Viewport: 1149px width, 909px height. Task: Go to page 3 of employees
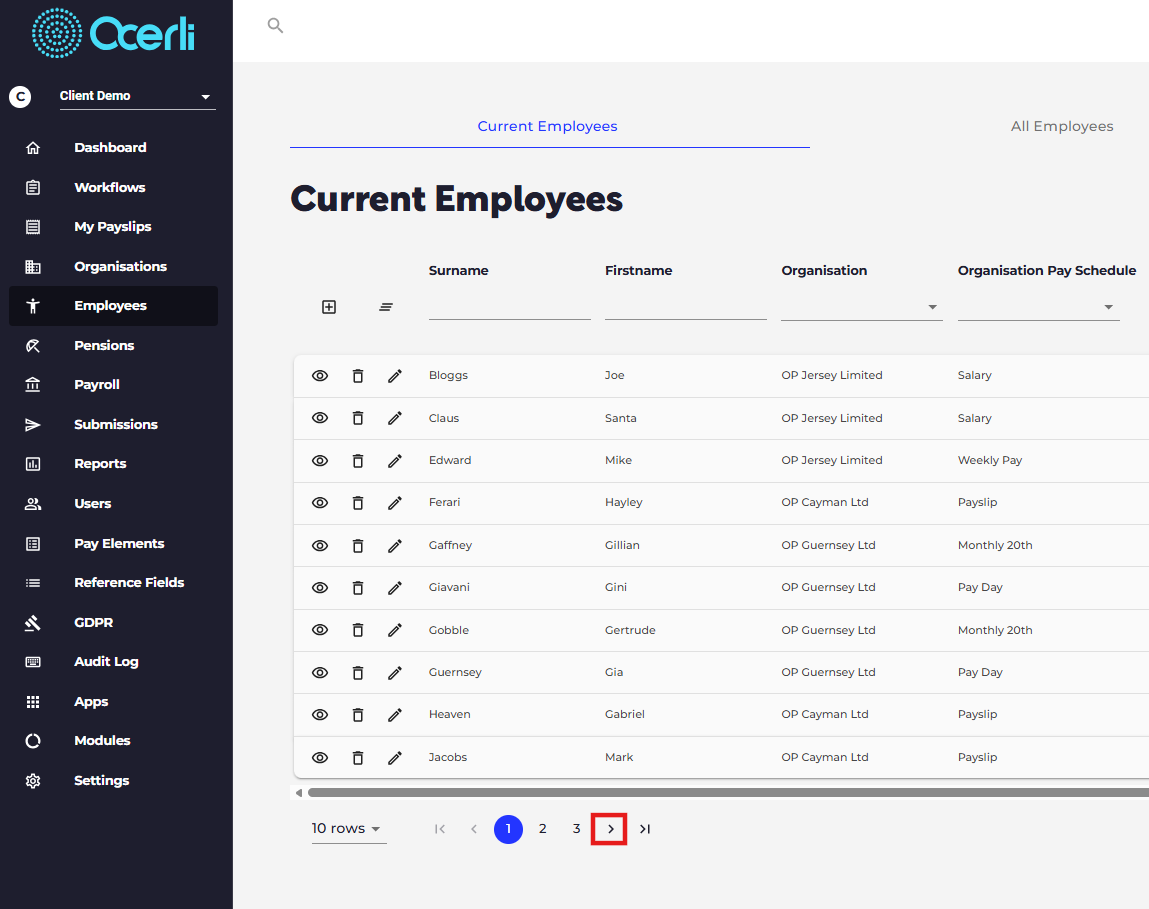pos(577,828)
